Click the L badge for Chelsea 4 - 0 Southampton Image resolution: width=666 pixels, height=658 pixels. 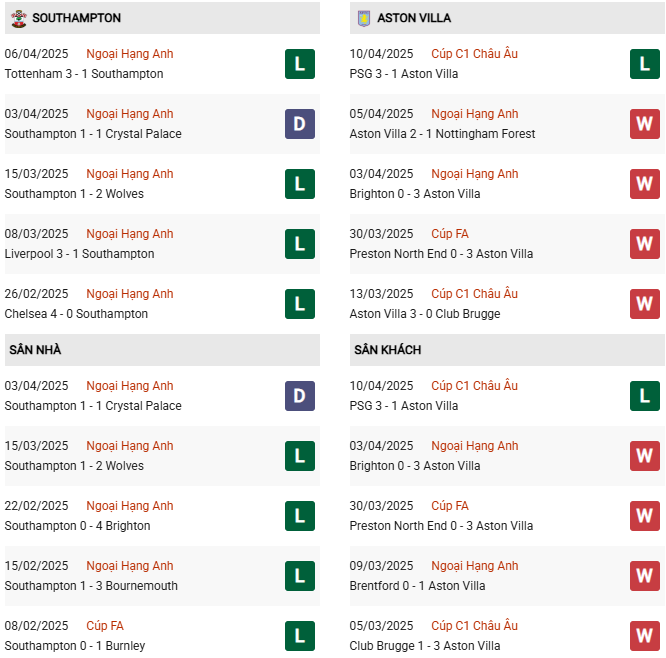point(299,304)
